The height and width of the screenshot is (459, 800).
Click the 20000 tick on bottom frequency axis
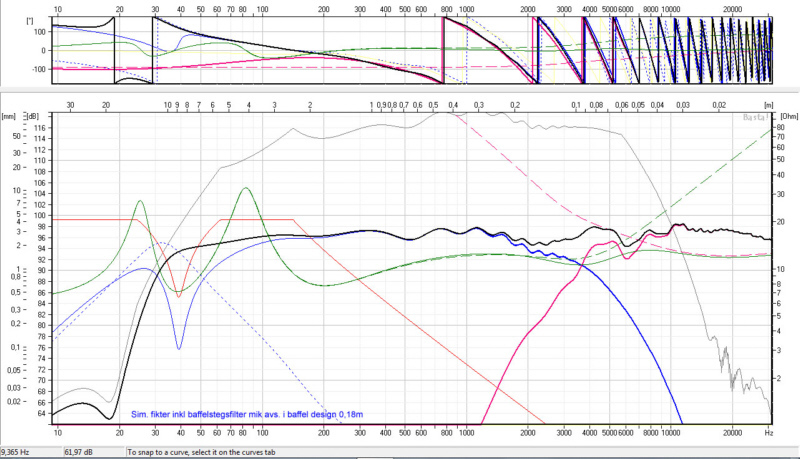pyautogui.click(x=735, y=434)
